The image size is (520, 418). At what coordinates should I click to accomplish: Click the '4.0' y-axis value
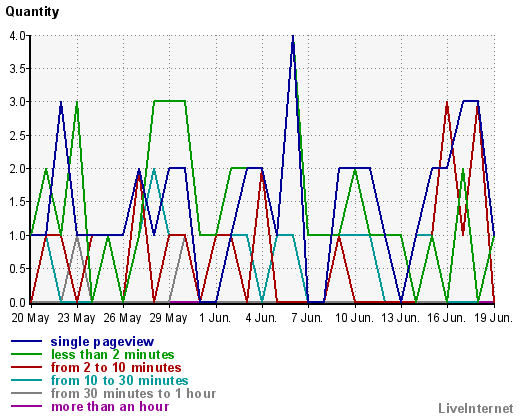(17, 36)
